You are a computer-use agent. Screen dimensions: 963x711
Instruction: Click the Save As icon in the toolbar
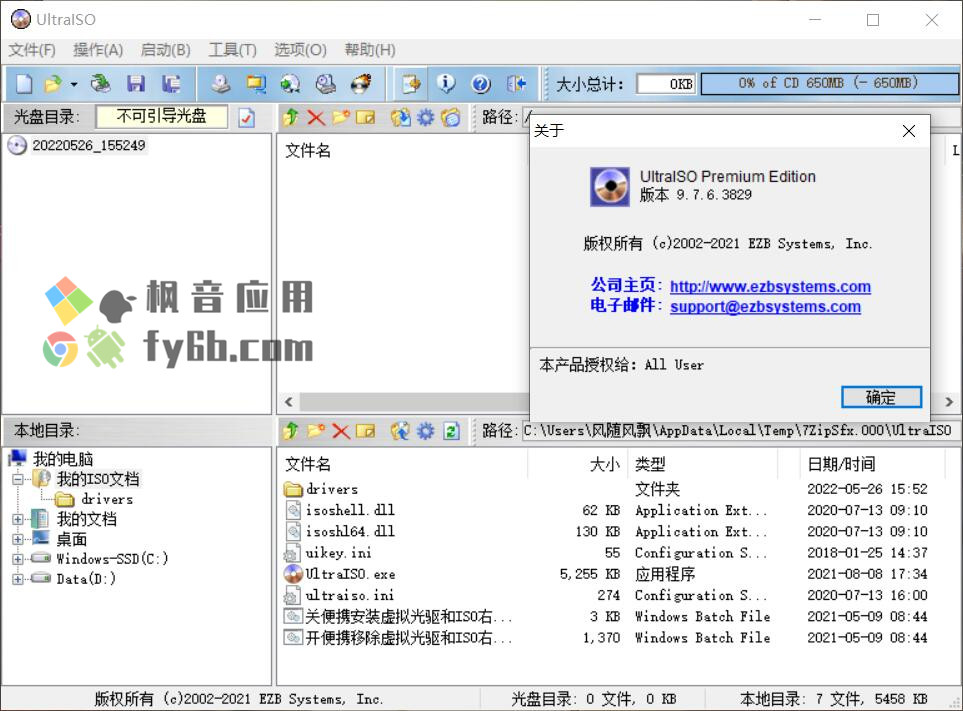pyautogui.click(x=171, y=84)
